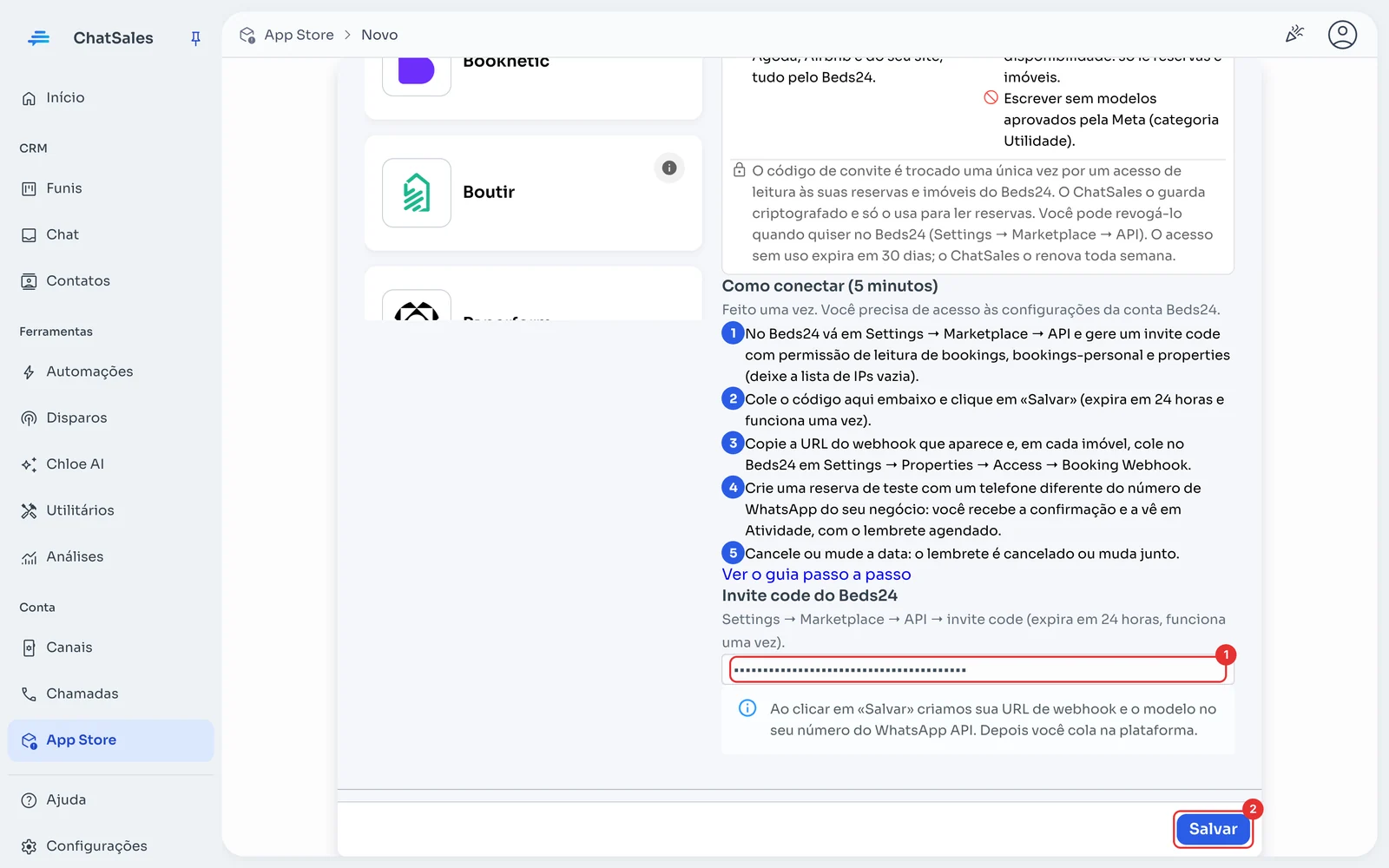
Task: Click the Invite code do Beds24 label
Action: click(x=810, y=595)
